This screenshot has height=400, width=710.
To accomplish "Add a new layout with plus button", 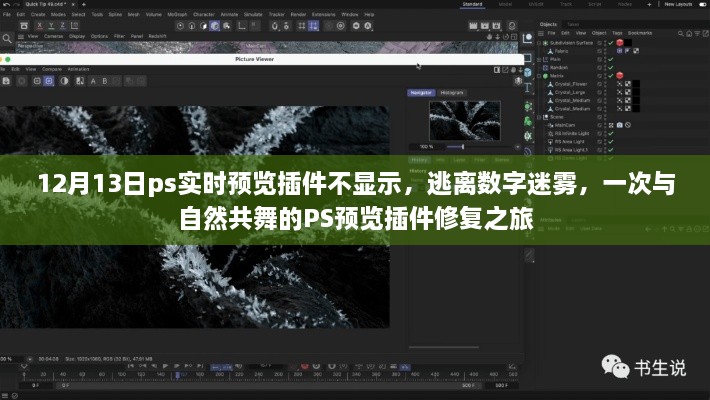I will (649, 4).
